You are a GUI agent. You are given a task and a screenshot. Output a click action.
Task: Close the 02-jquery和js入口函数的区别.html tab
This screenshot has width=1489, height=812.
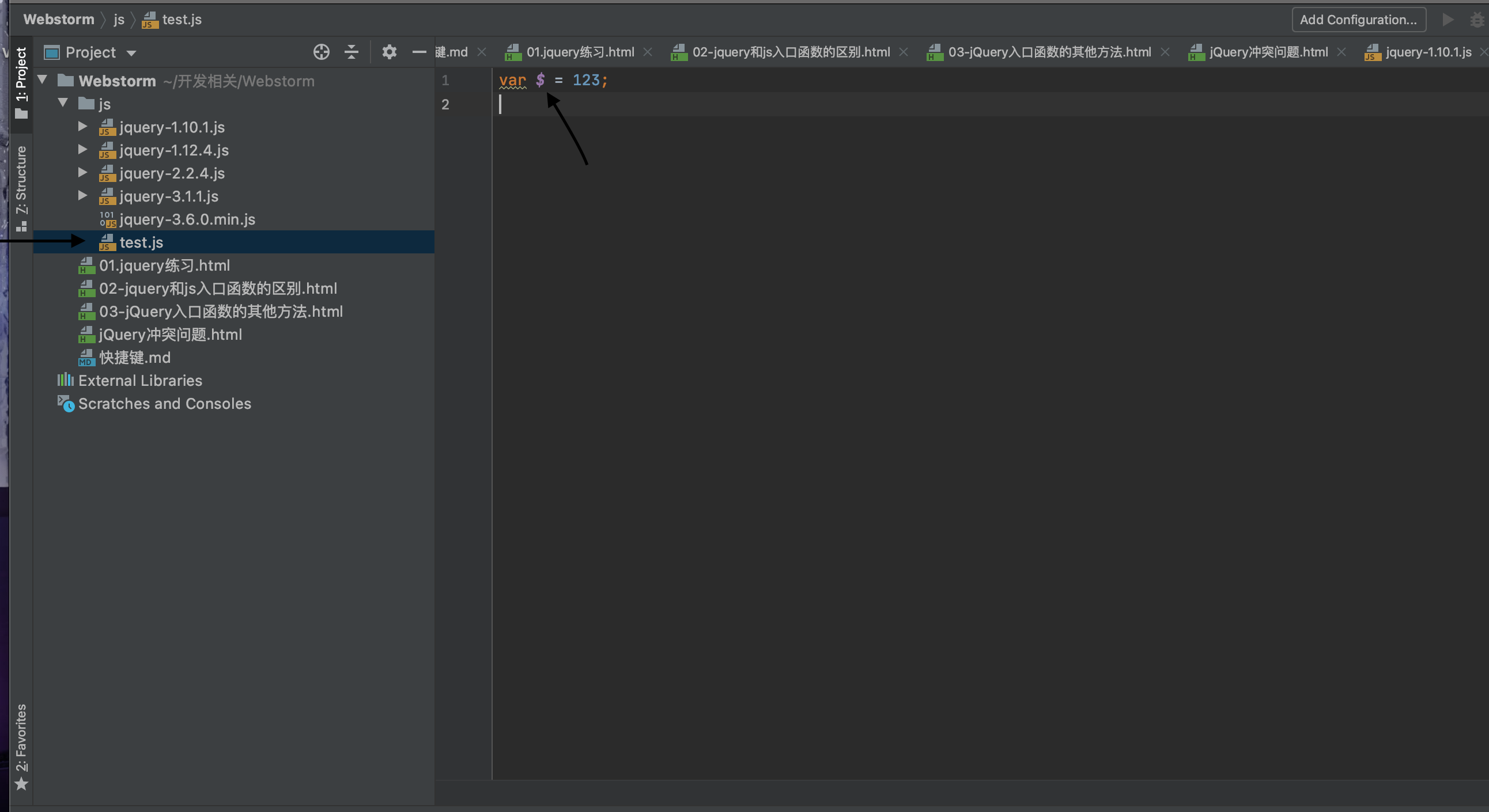[x=904, y=52]
